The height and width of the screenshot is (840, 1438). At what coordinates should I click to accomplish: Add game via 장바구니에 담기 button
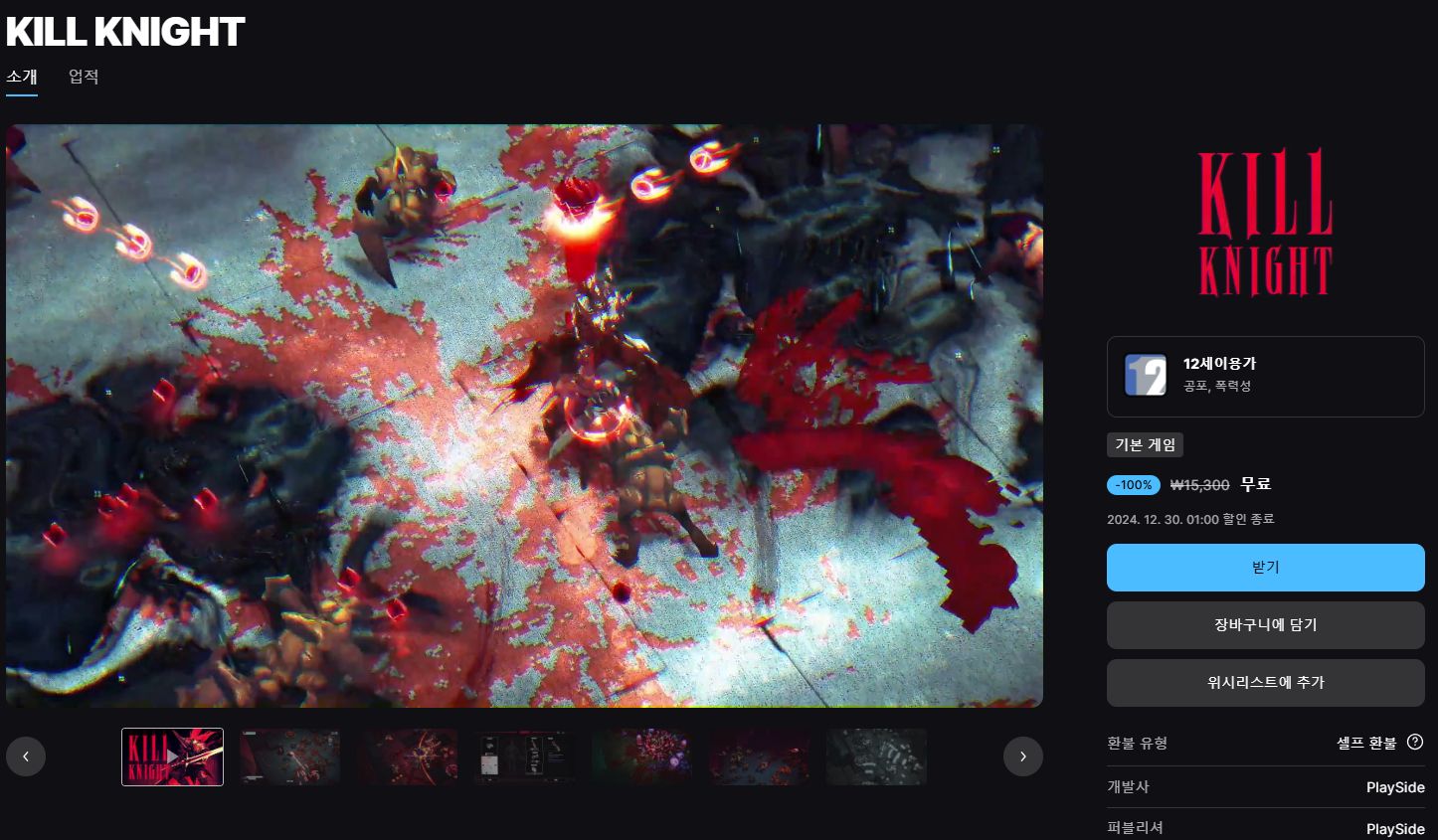tap(1265, 625)
